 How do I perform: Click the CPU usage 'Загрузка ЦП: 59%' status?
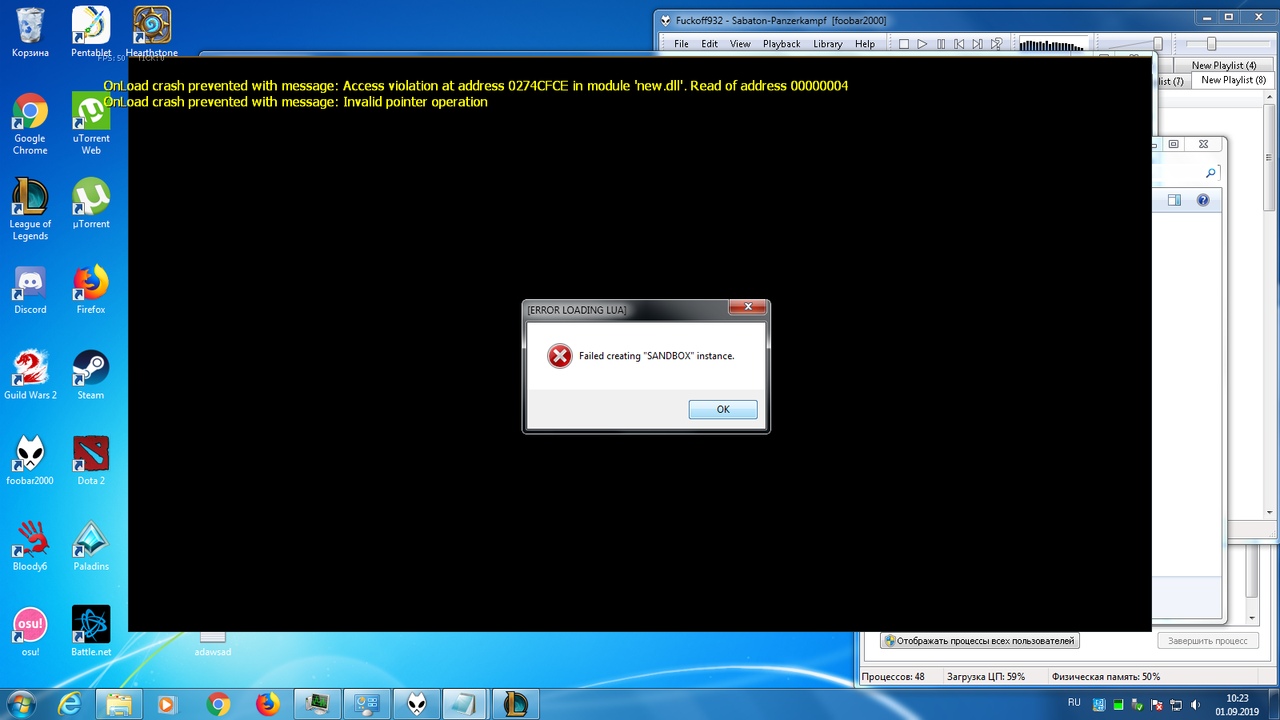(986, 677)
